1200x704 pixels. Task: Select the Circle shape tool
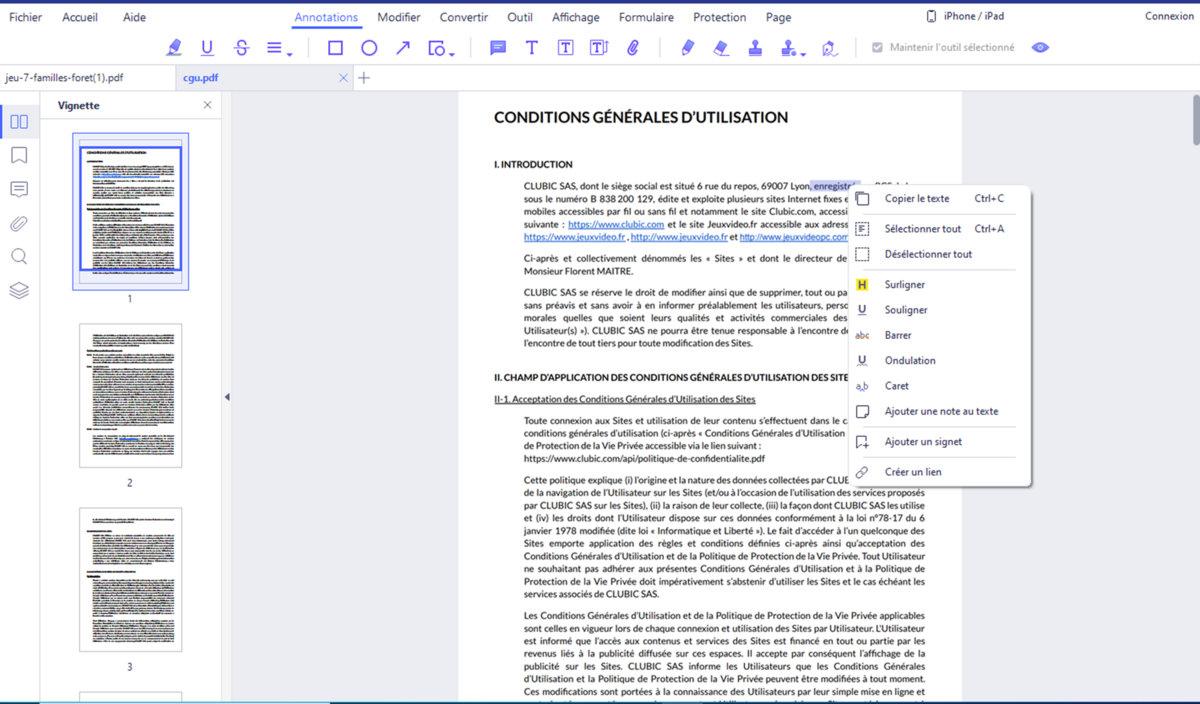(369, 47)
